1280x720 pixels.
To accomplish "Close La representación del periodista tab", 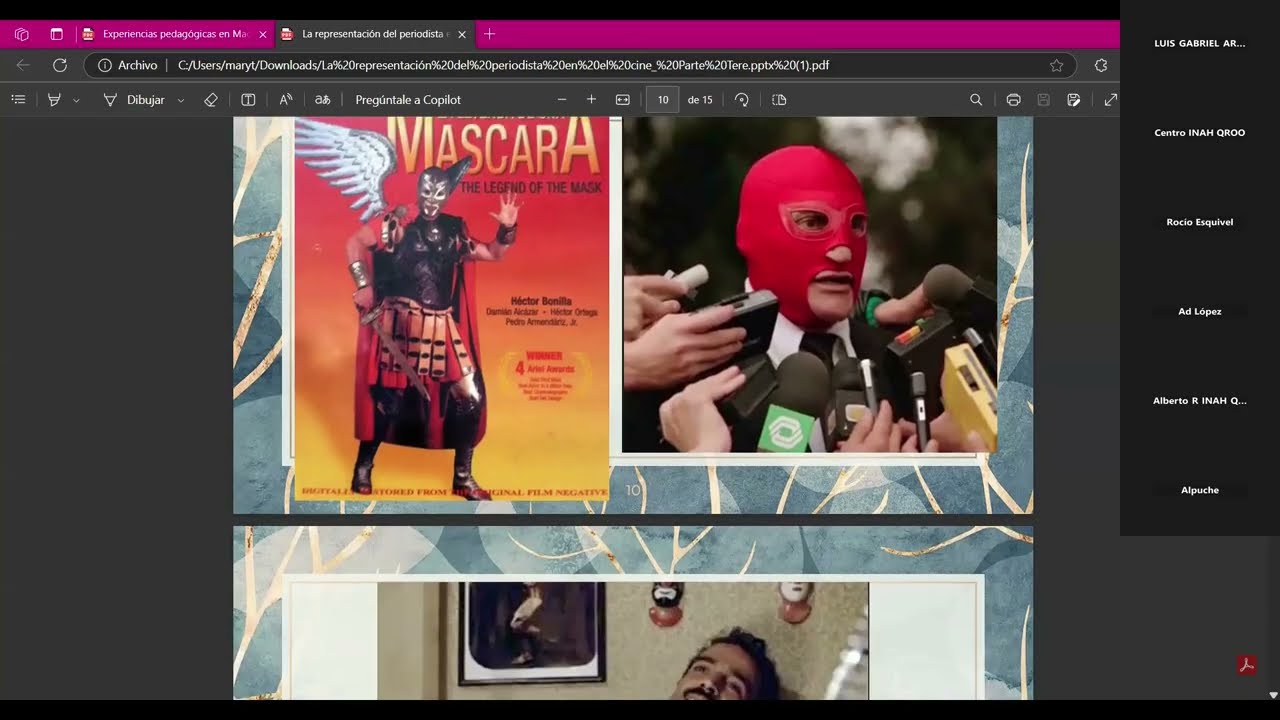I will [462, 34].
